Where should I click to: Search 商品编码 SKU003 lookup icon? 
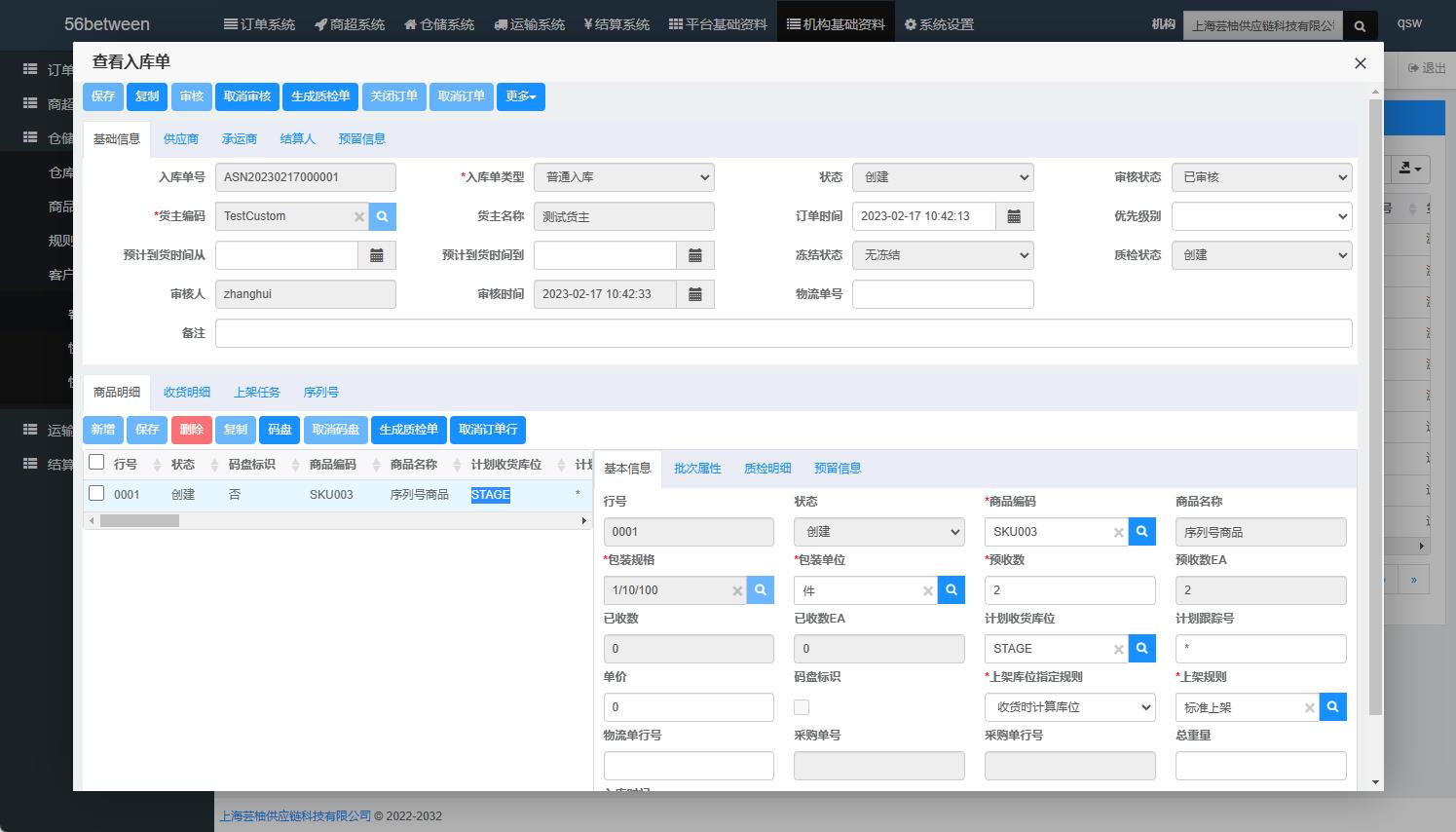(1142, 532)
